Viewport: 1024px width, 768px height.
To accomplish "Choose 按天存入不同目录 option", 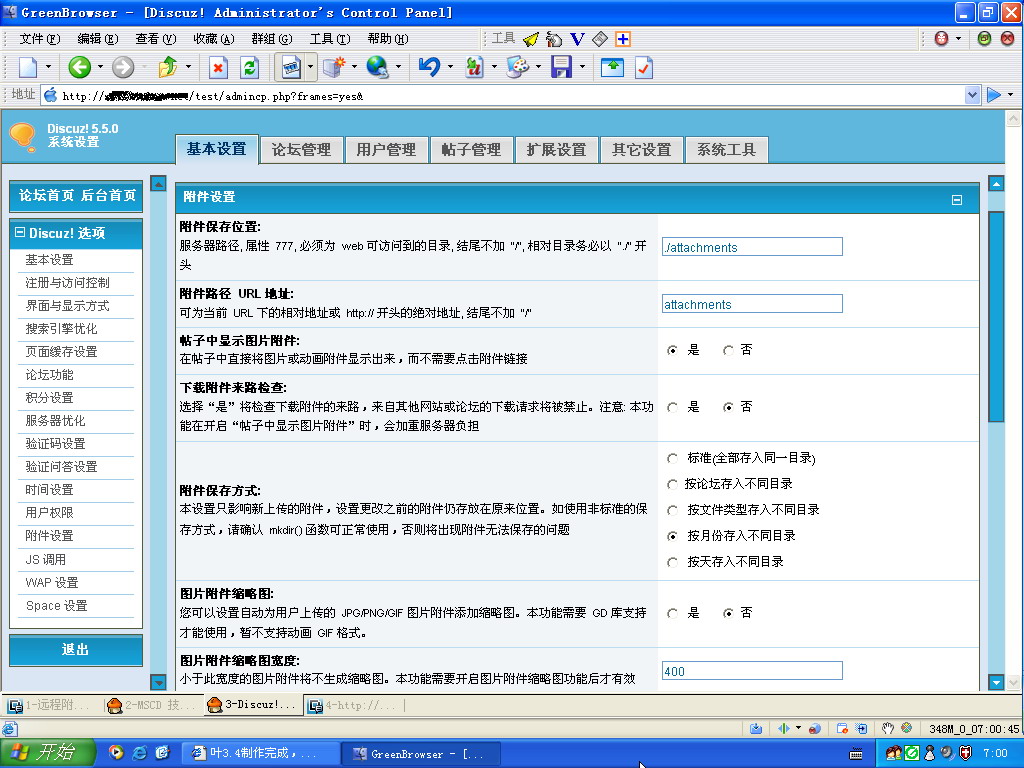I will 672,562.
